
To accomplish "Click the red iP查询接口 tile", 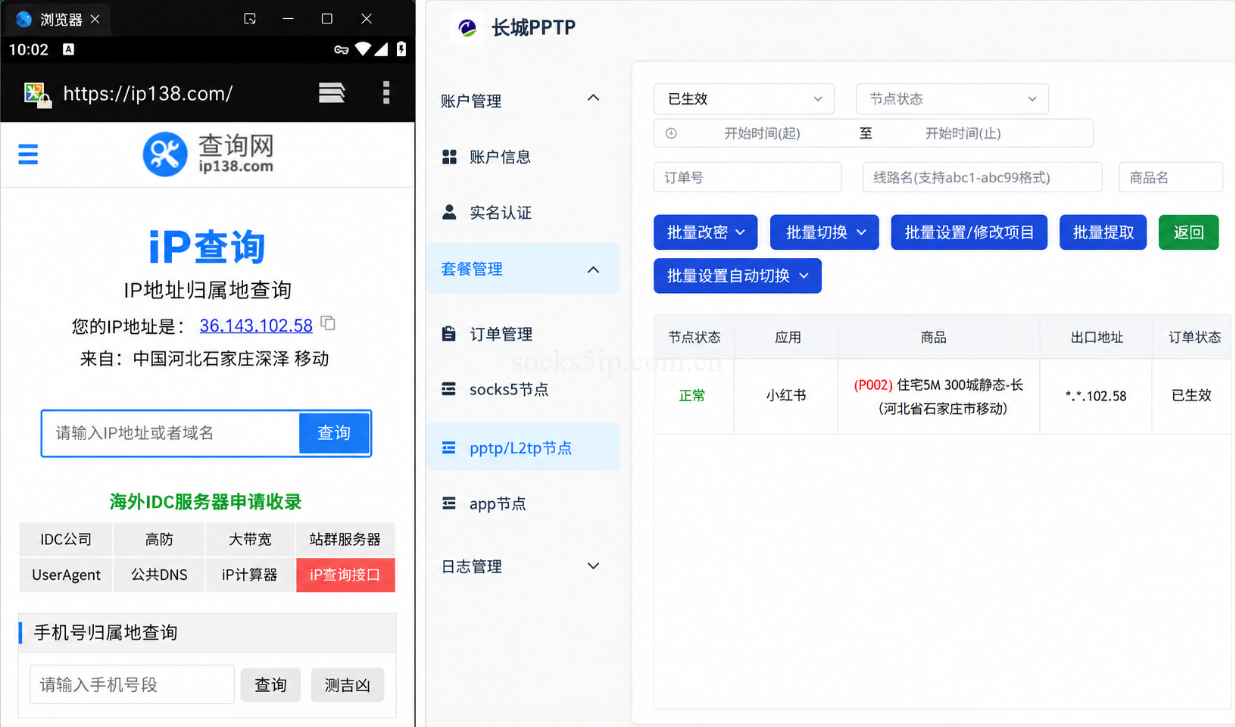I will pos(345,575).
